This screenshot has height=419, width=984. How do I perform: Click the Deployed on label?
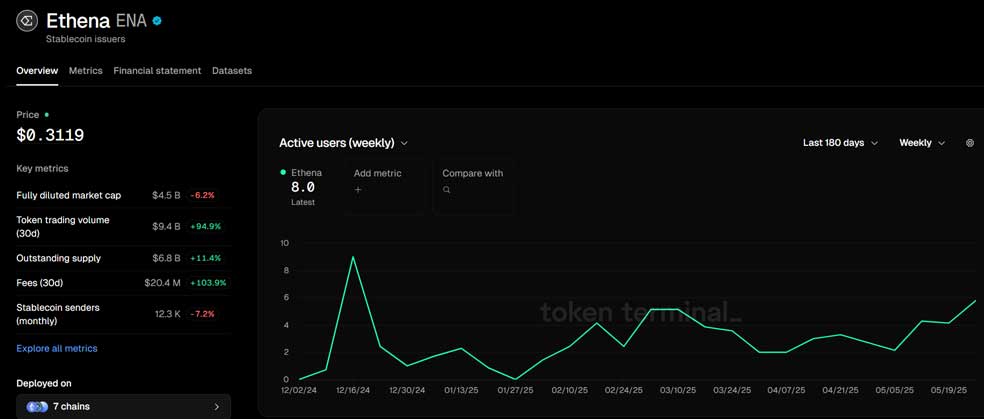click(x=44, y=383)
